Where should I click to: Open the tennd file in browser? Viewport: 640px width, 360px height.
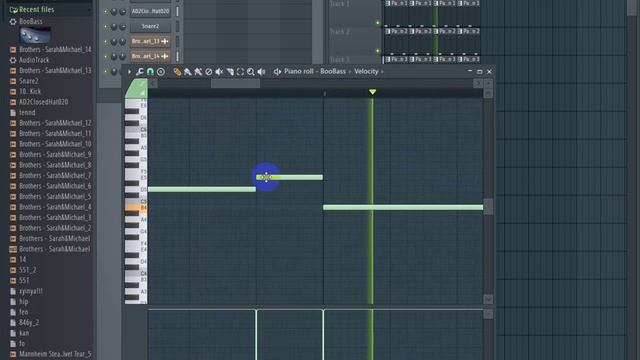coord(27,113)
